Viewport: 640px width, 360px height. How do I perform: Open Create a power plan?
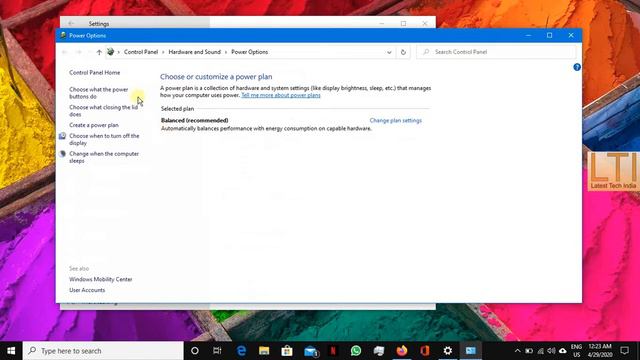pyautogui.click(x=94, y=125)
